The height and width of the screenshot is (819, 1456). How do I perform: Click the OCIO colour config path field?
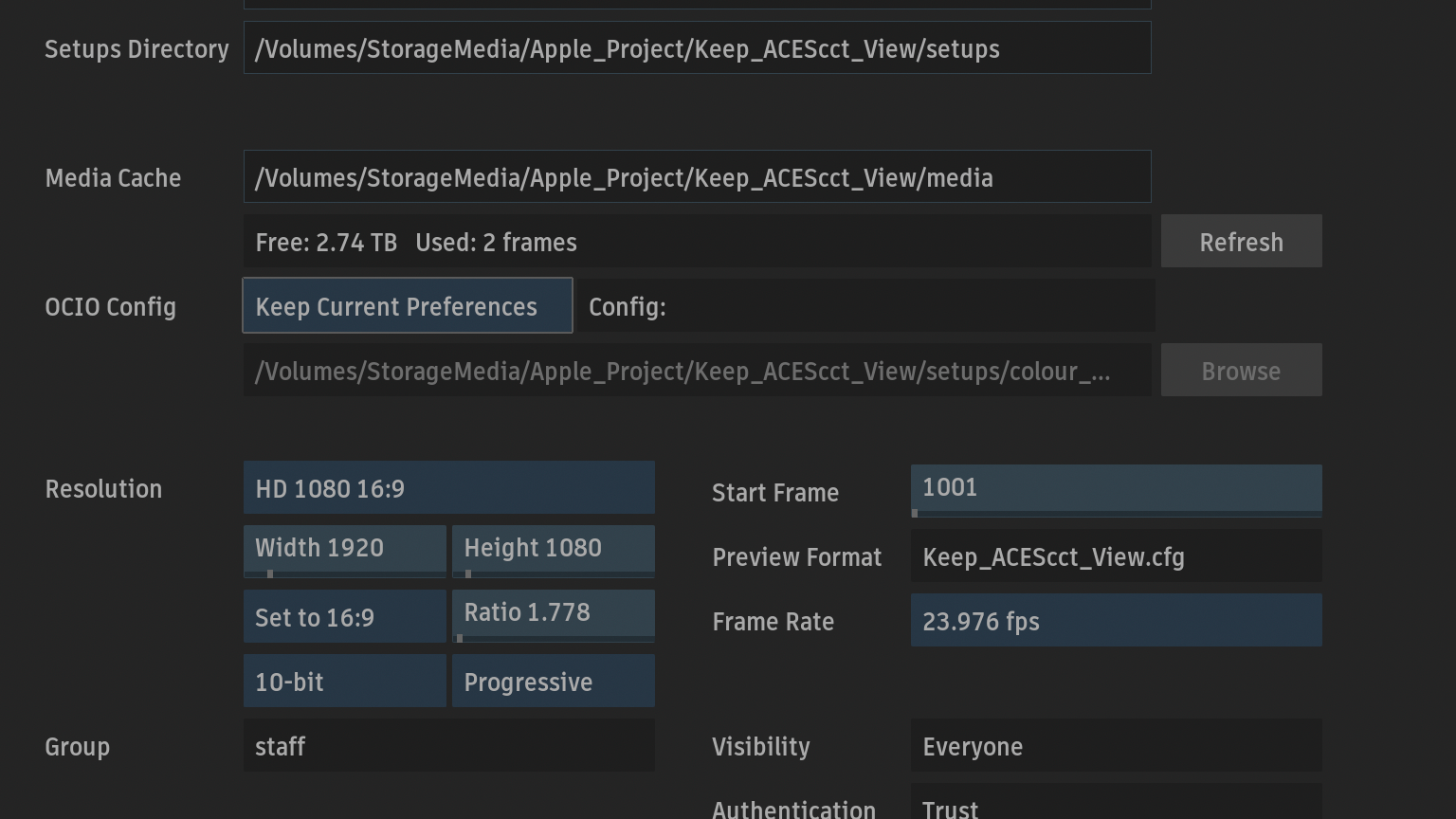click(x=697, y=371)
